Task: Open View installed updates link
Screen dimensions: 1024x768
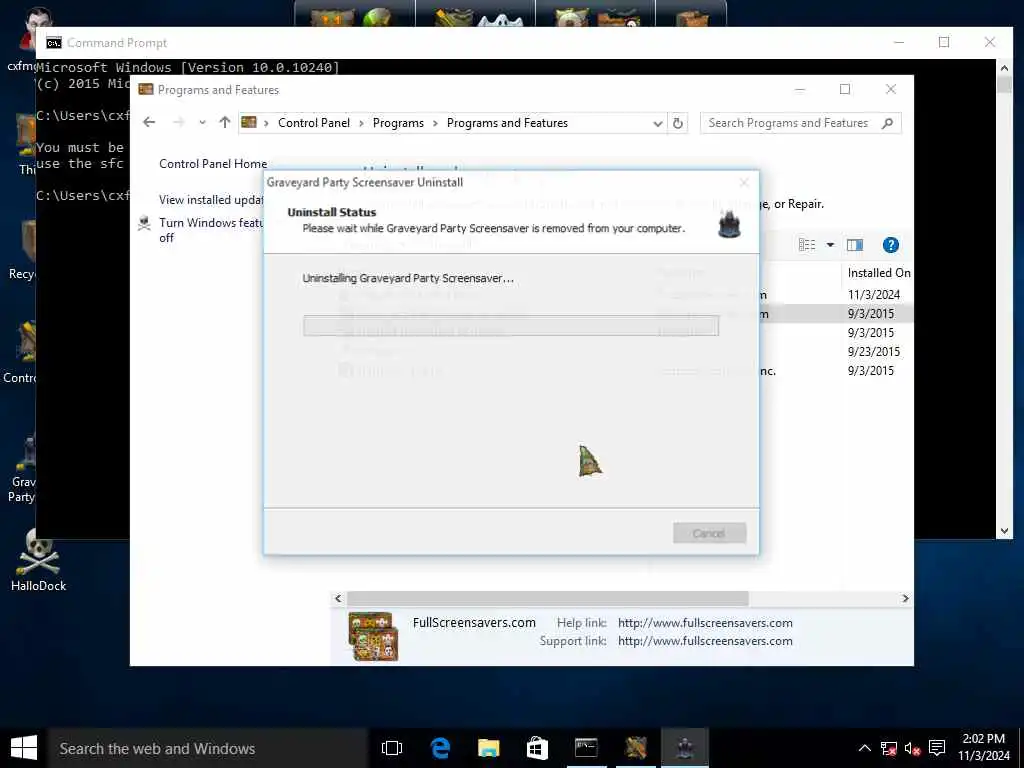Action: click(211, 200)
